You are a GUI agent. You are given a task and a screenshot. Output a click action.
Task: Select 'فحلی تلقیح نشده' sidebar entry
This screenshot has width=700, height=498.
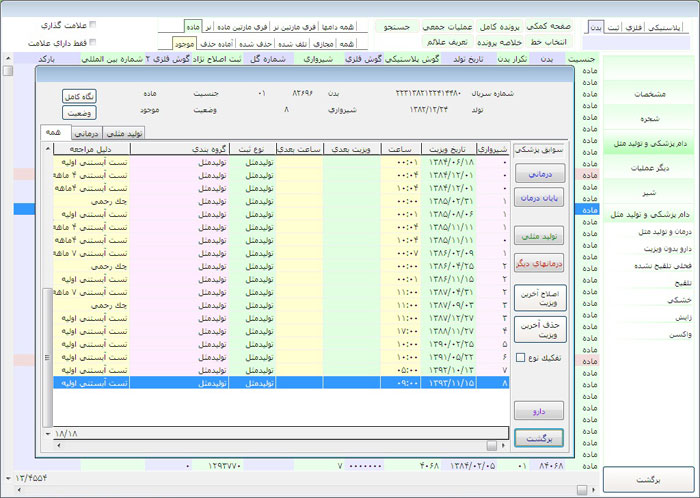click(x=662, y=266)
